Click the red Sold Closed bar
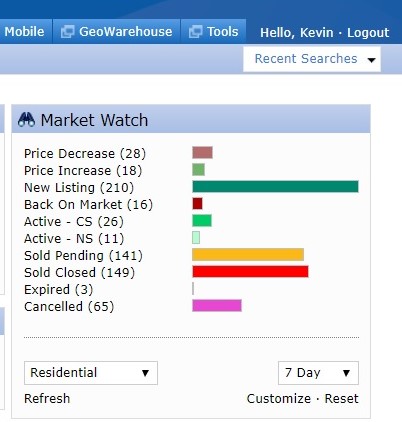Viewport: 402px width, 422px height. 250,272
